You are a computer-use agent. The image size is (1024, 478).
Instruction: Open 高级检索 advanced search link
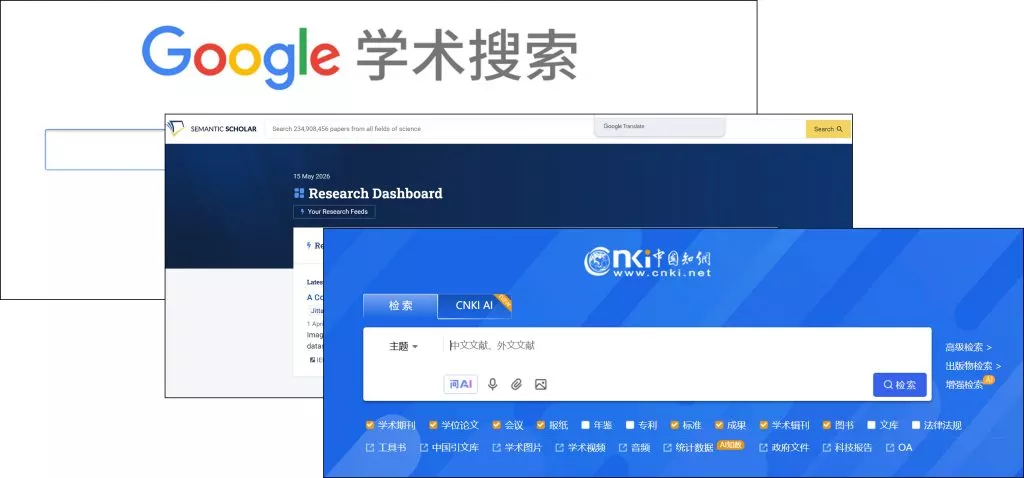(968, 347)
